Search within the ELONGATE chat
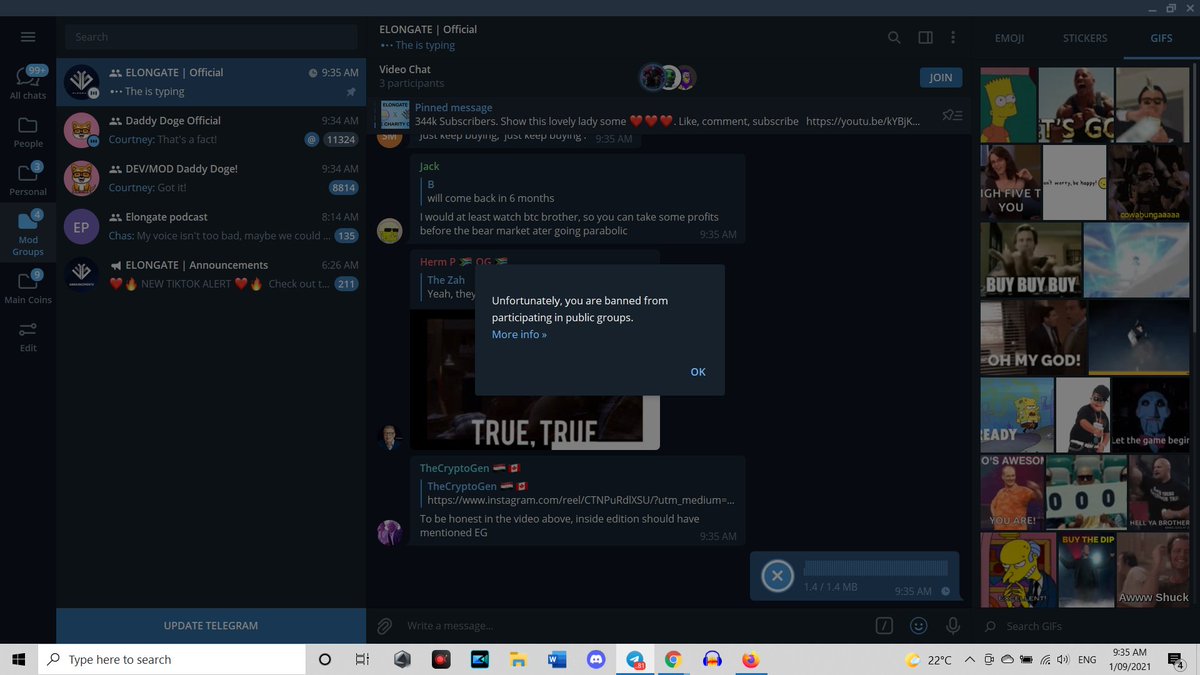This screenshot has width=1200, height=675. click(894, 37)
